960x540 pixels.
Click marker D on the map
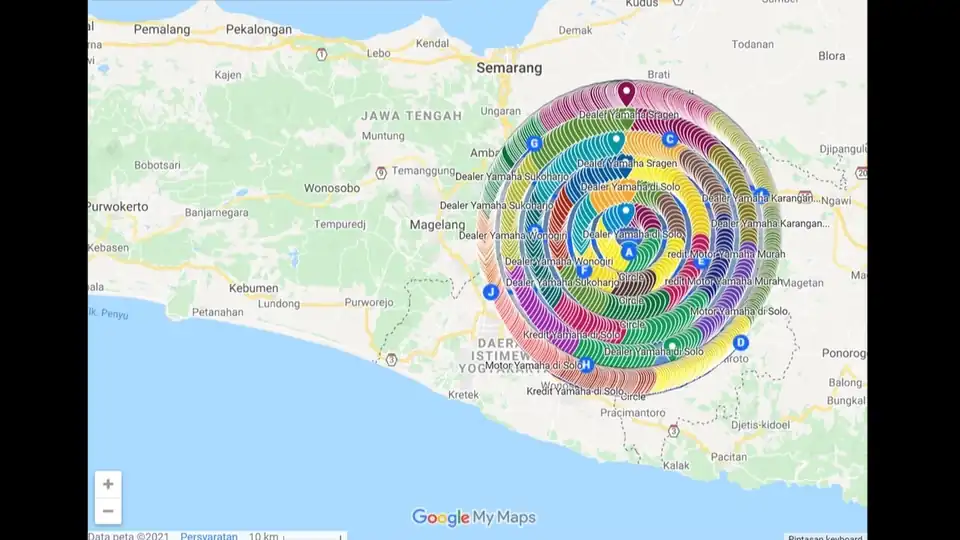coord(740,342)
